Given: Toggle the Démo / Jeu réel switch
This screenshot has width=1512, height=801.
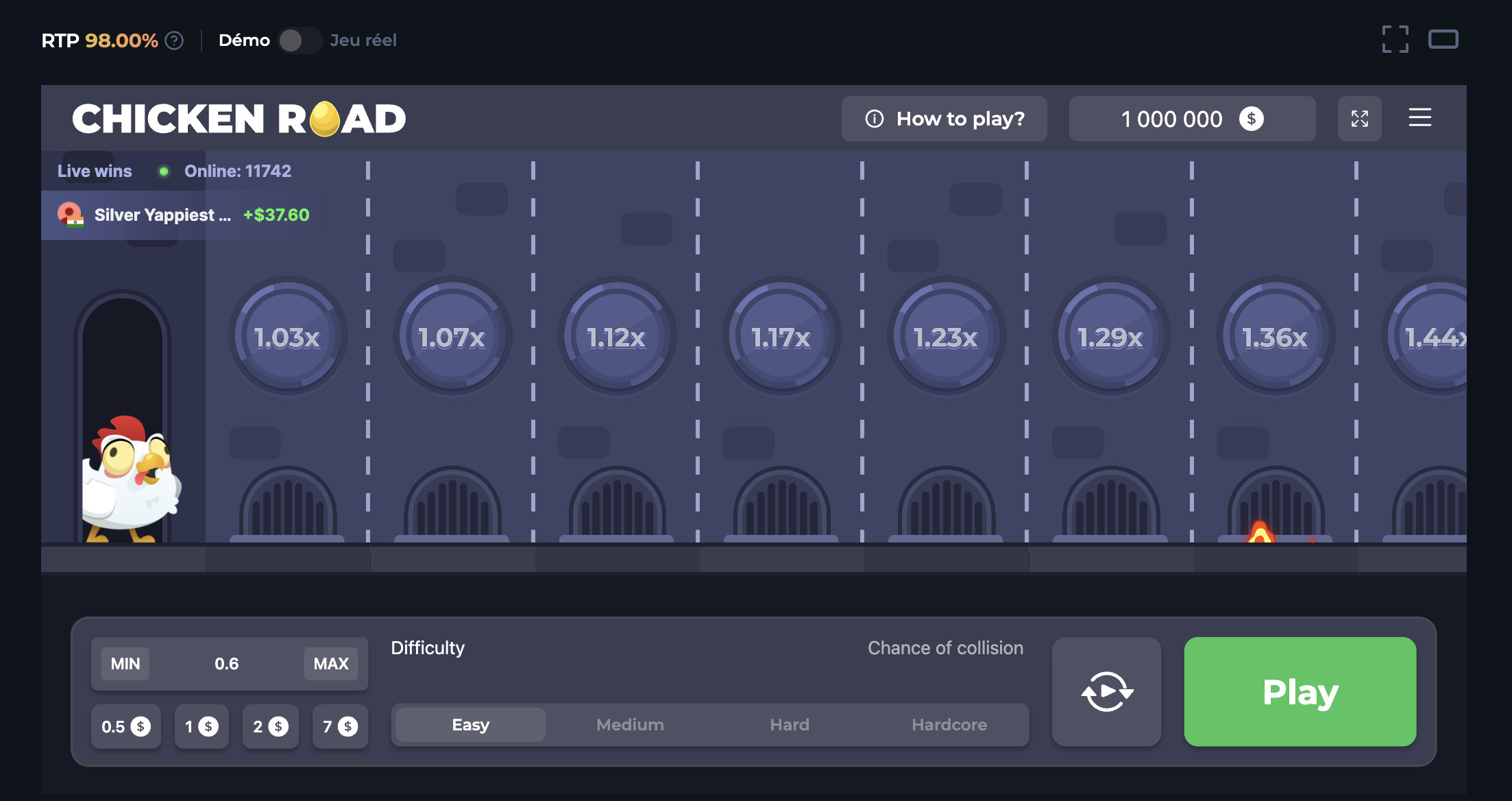Looking at the screenshot, I should tap(300, 40).
